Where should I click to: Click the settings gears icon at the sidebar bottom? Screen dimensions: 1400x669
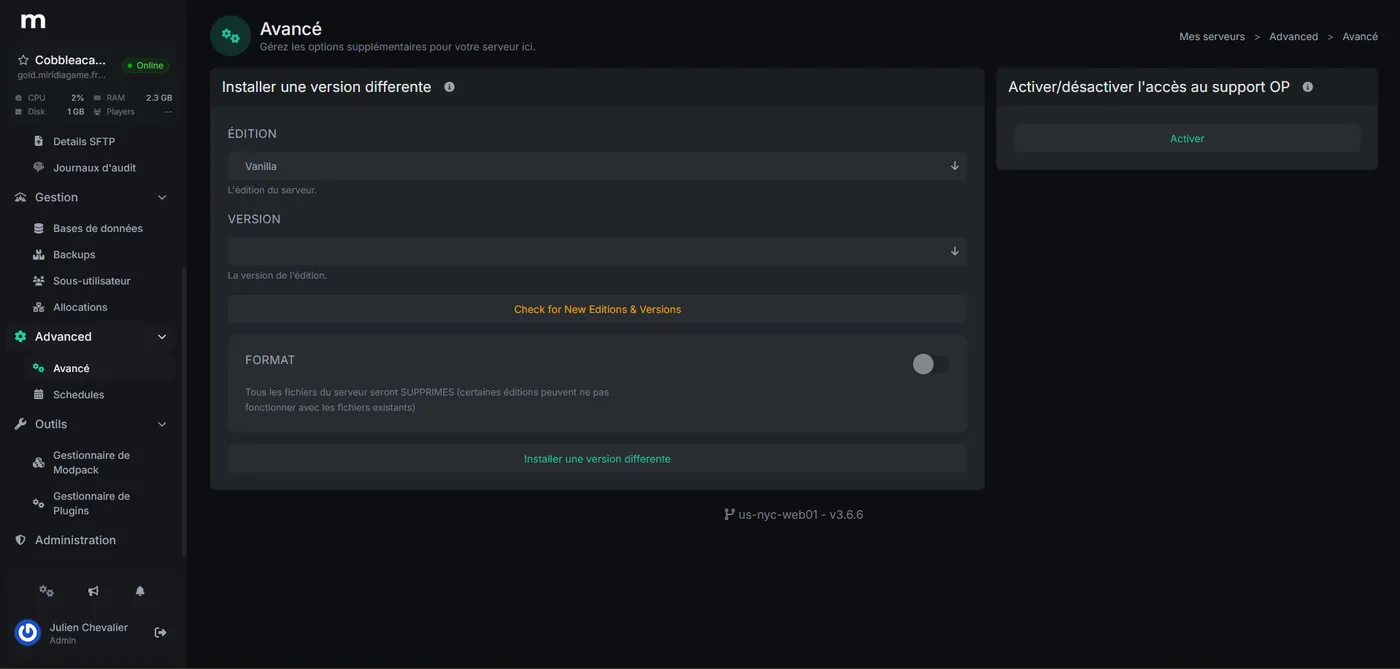tap(46, 591)
